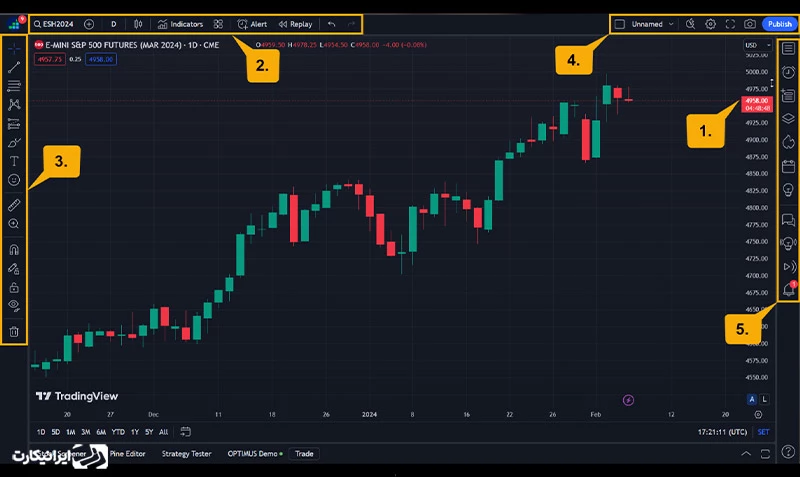Collapse the bottom panel chevron
This screenshot has height=477, width=800.
(746, 453)
